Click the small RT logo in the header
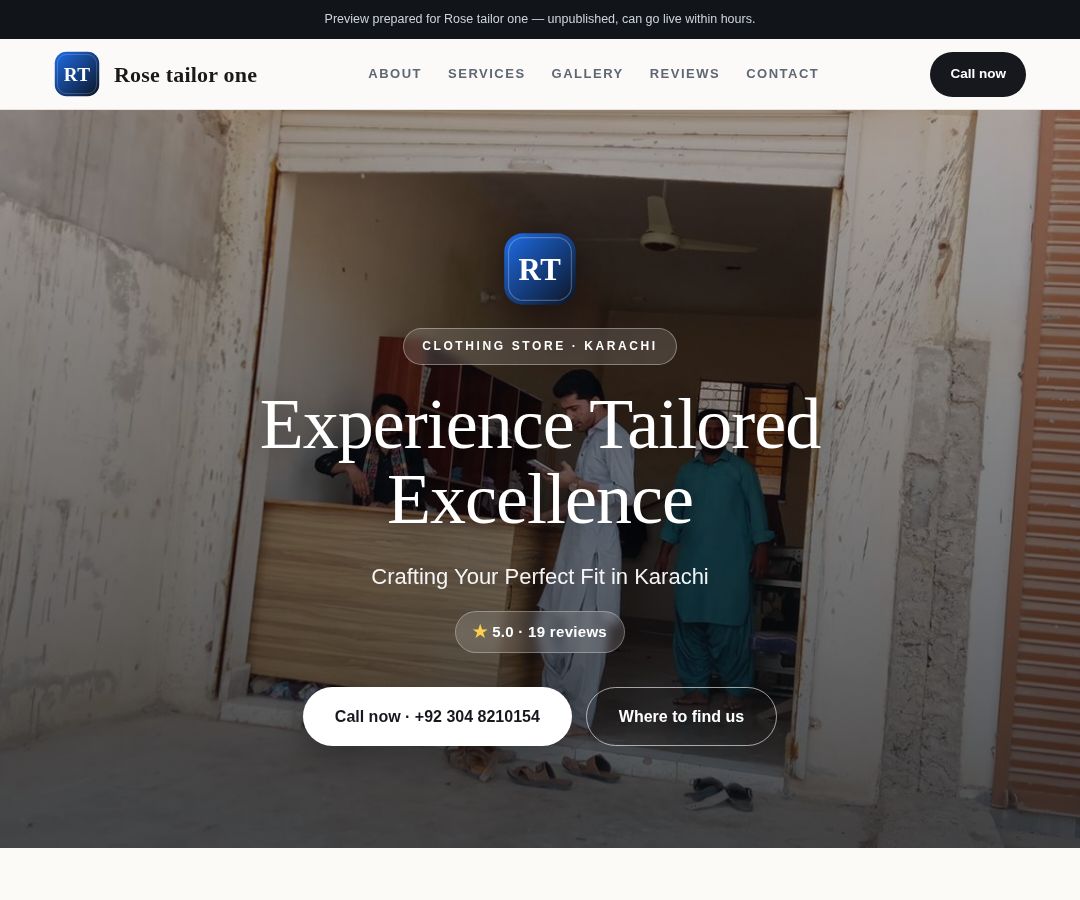The height and width of the screenshot is (900, 1080). click(76, 74)
